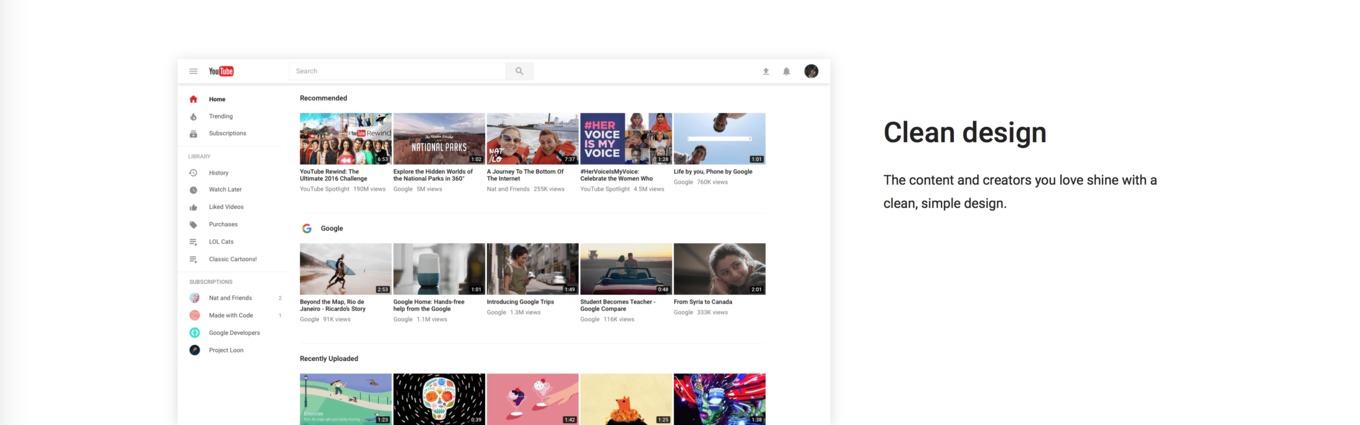
Task: Click title Life by you, Phone by Google
Action: (x=713, y=172)
